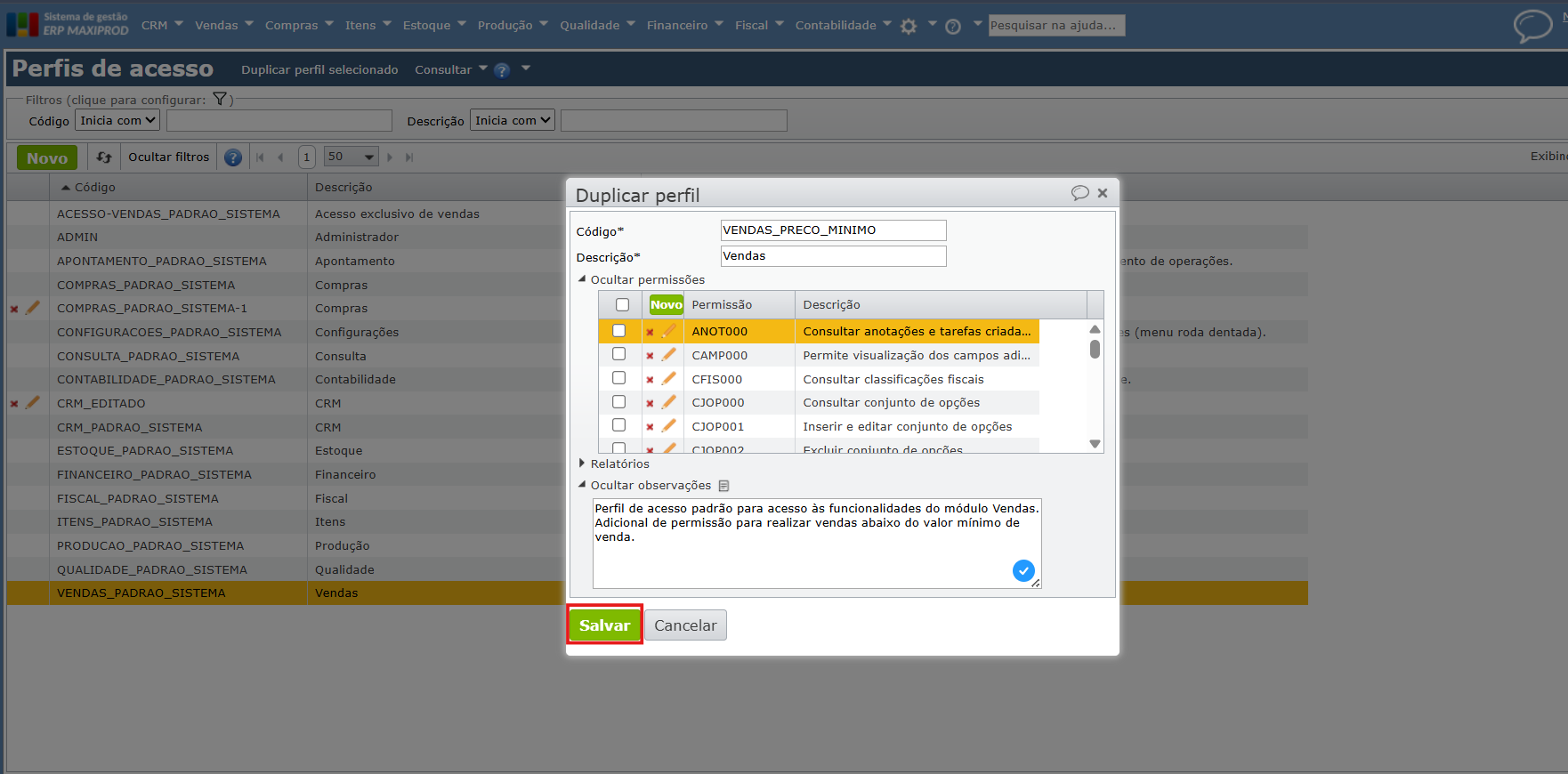Edit the CJOP001 permission
Screen dimensions: 1568x774
tap(668, 426)
